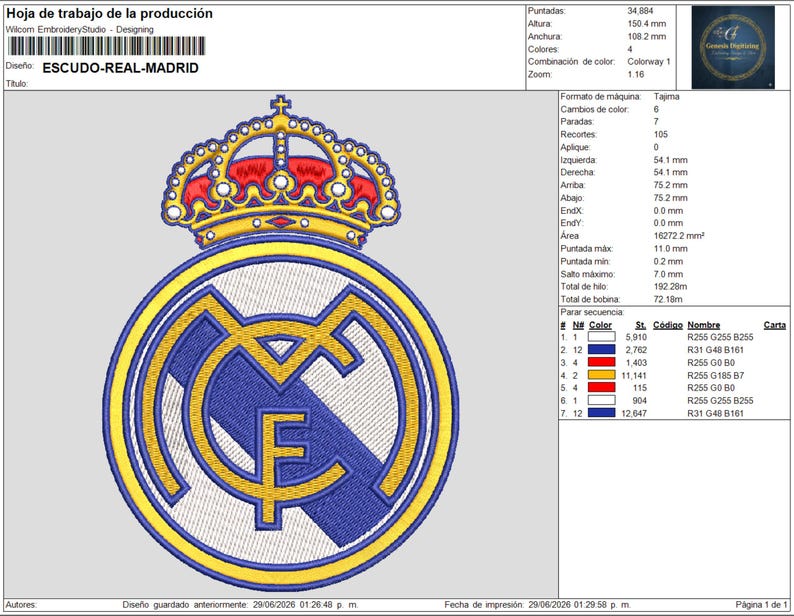Click stitch count 2,762 in row 2
Viewport: 794px width, 616px height.
[636, 350]
